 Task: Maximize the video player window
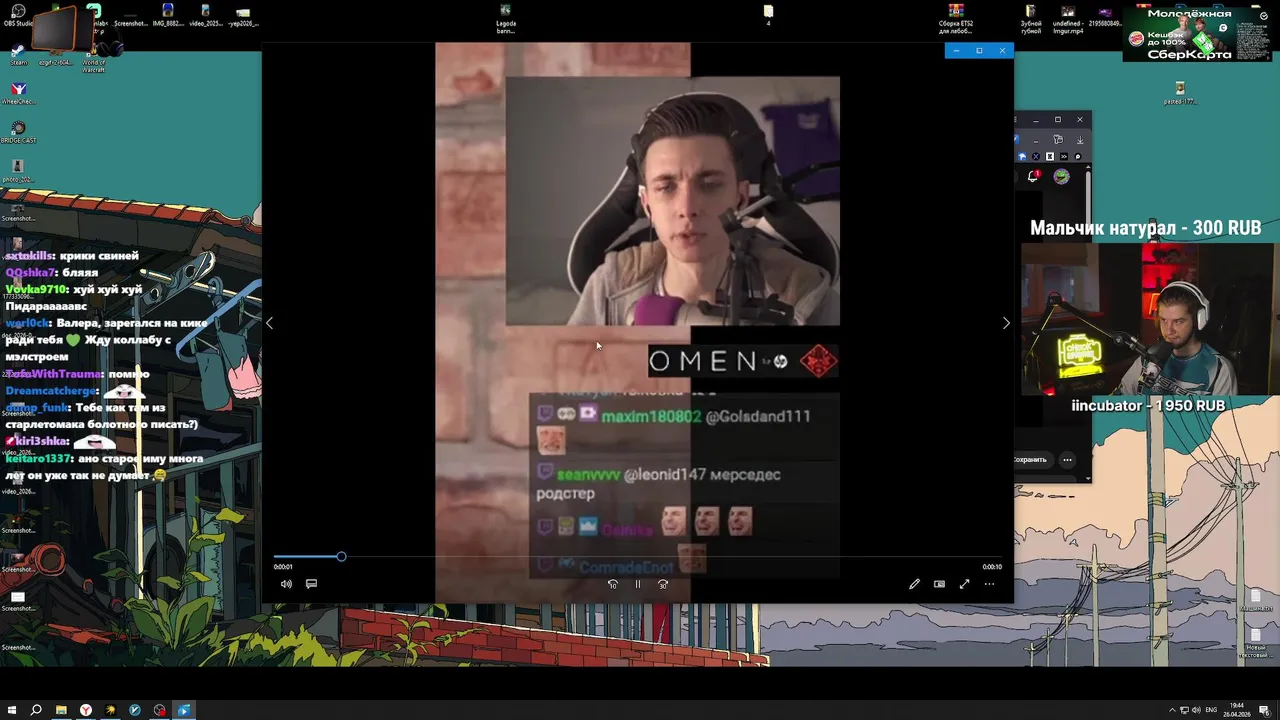pyautogui.click(x=979, y=50)
